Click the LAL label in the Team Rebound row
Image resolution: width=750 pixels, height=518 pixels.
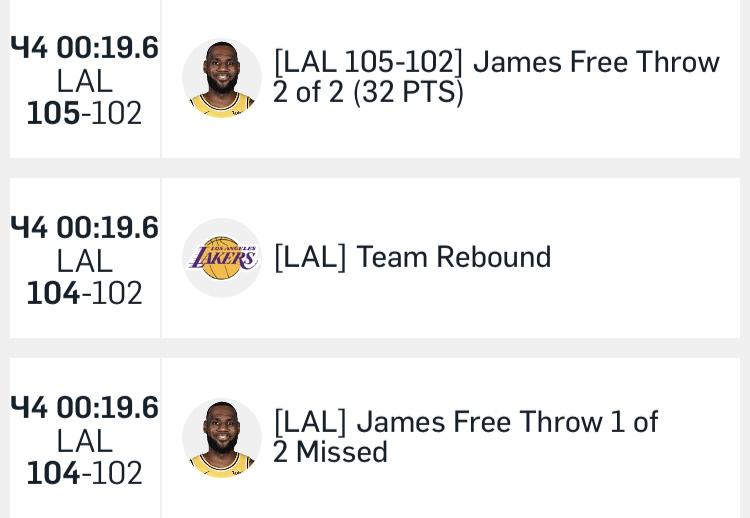click(85, 261)
